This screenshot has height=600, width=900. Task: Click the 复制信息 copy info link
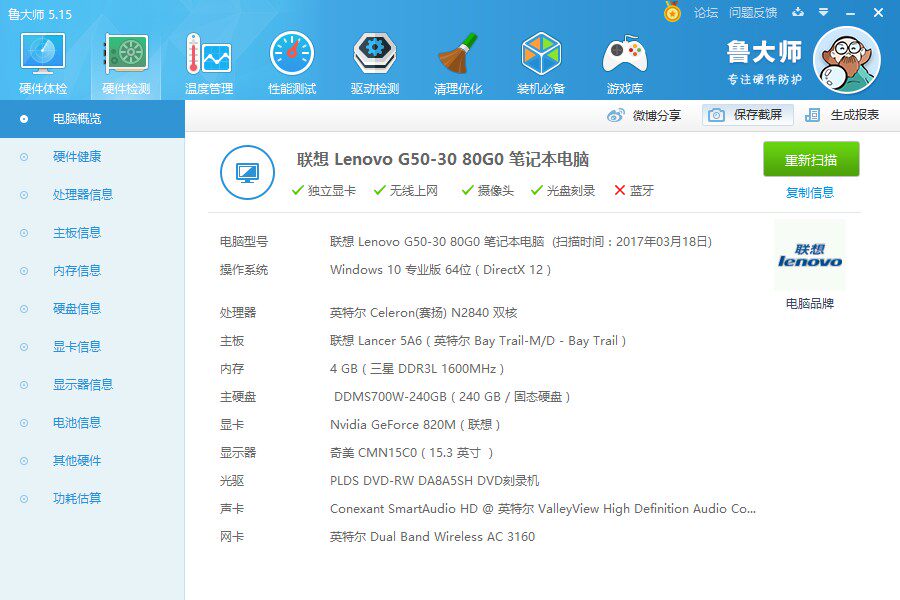tap(810, 193)
